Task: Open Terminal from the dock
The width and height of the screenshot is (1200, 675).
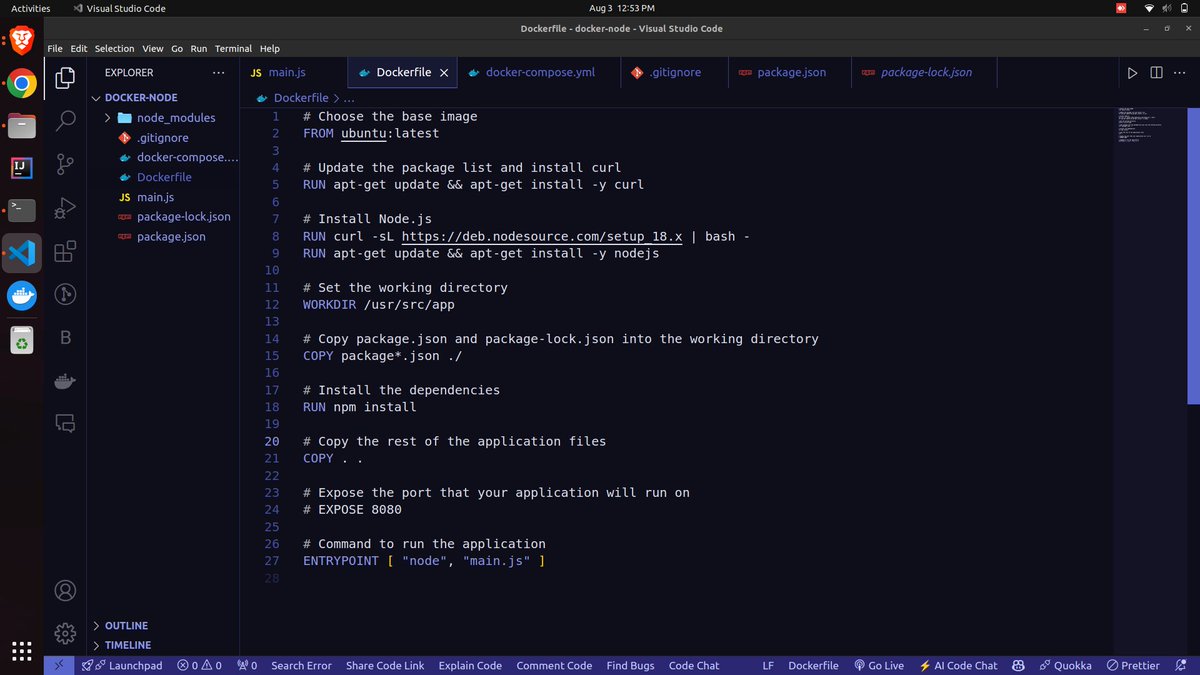Action: 22,210
